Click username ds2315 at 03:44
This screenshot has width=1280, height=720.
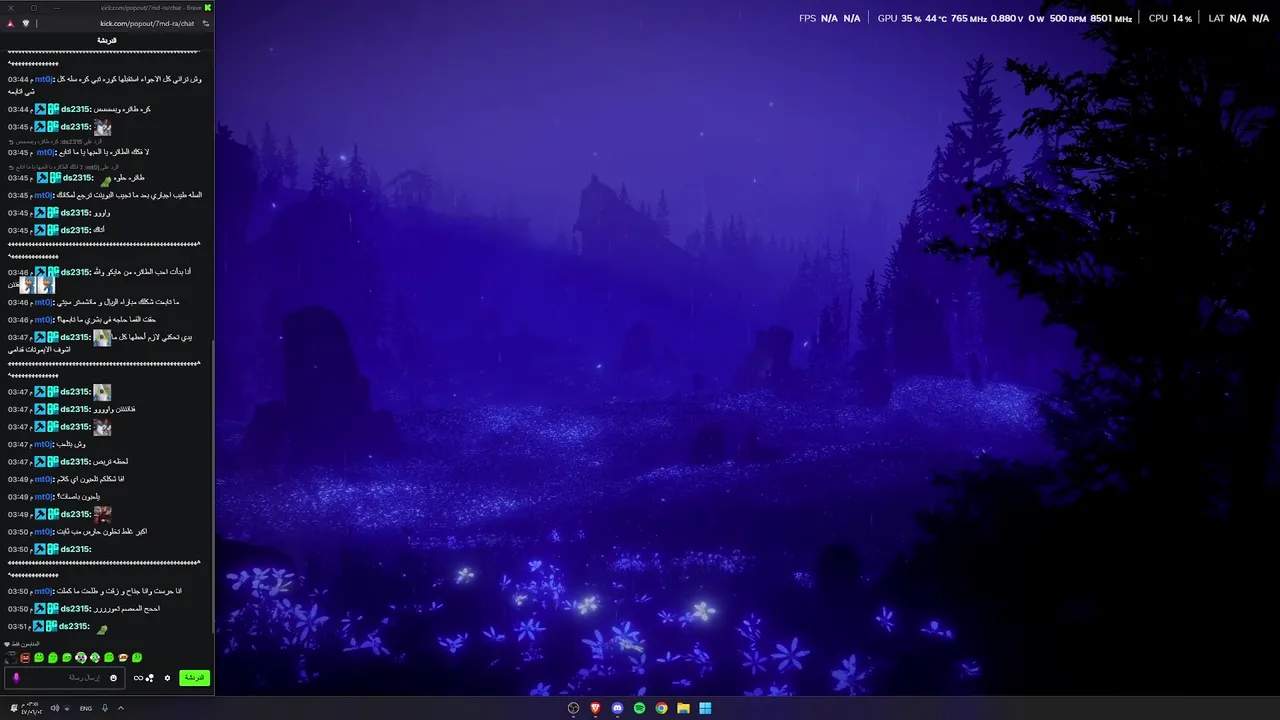point(75,109)
